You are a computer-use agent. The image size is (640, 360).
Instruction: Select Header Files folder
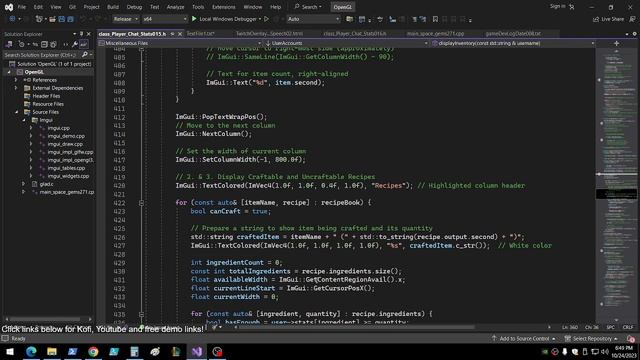(46, 96)
